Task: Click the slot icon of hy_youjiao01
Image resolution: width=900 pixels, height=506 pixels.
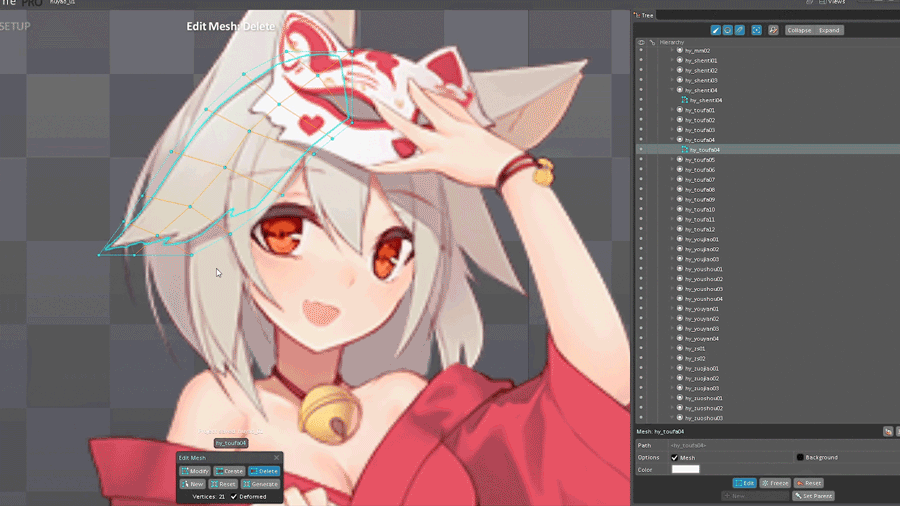Action: 680,239
